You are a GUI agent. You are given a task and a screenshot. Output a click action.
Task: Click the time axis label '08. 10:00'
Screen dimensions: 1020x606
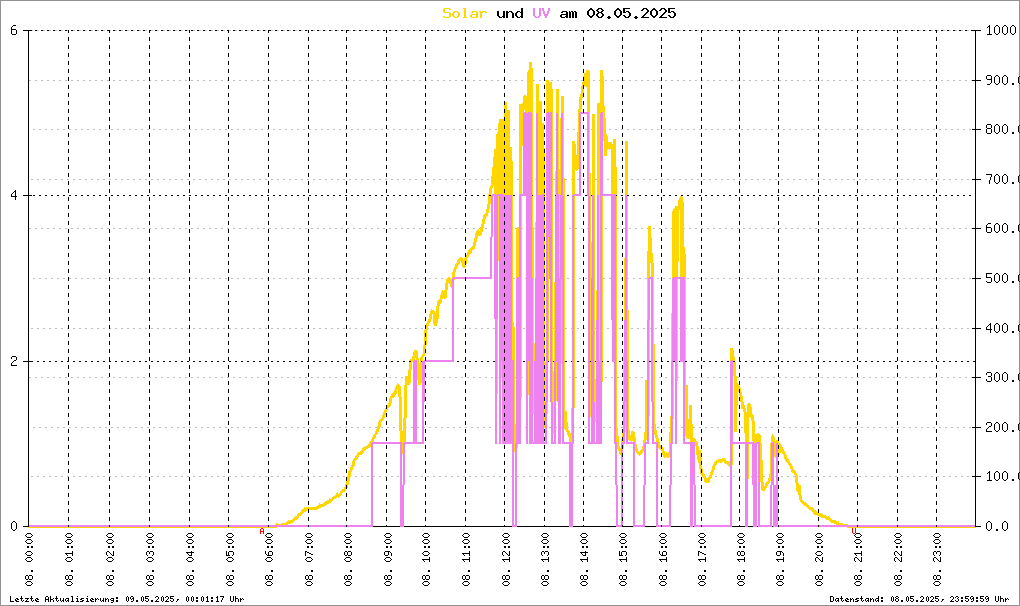[x=426, y=559]
